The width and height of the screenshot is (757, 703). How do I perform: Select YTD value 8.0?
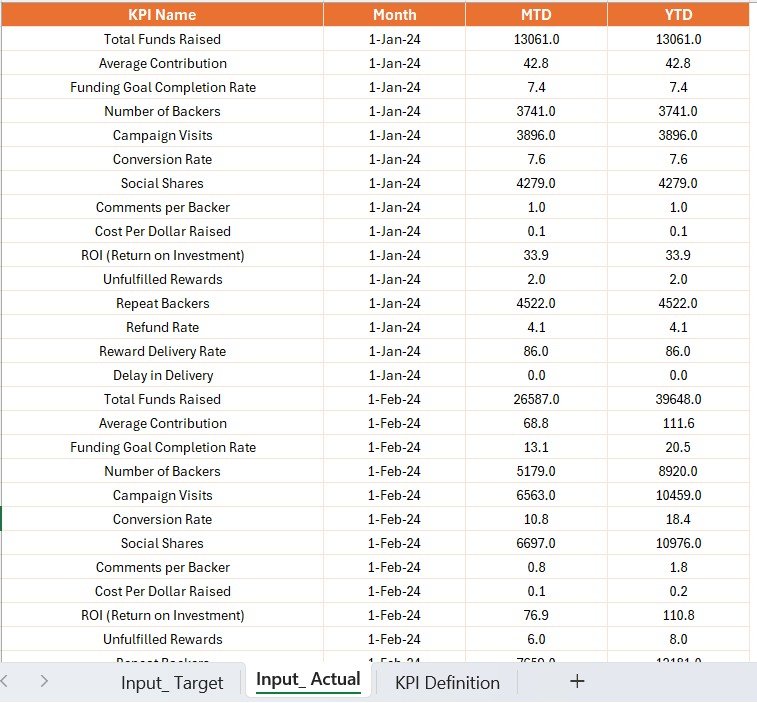pos(678,639)
